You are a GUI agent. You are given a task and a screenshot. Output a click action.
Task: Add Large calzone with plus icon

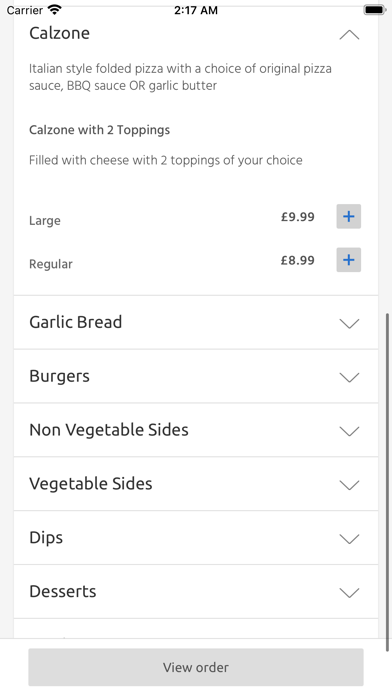click(348, 217)
